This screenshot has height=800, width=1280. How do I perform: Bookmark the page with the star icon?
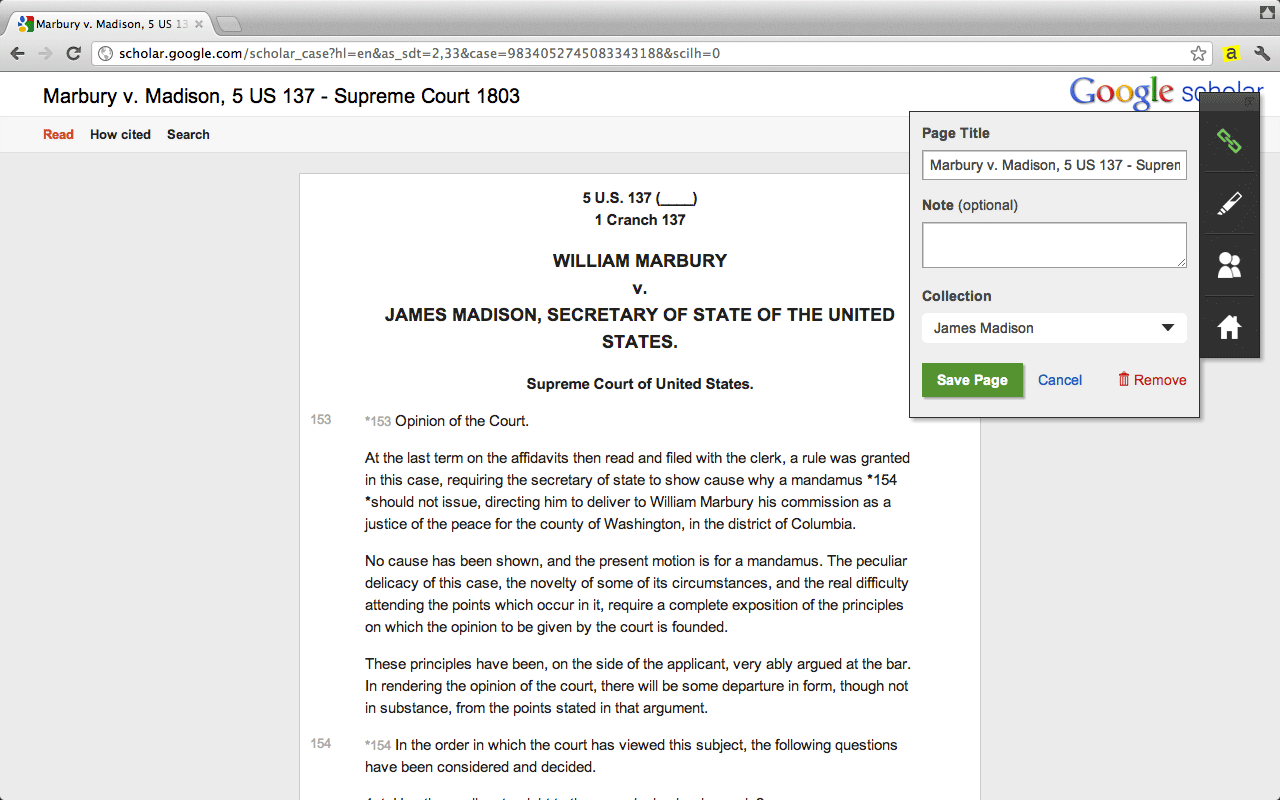pos(1198,54)
